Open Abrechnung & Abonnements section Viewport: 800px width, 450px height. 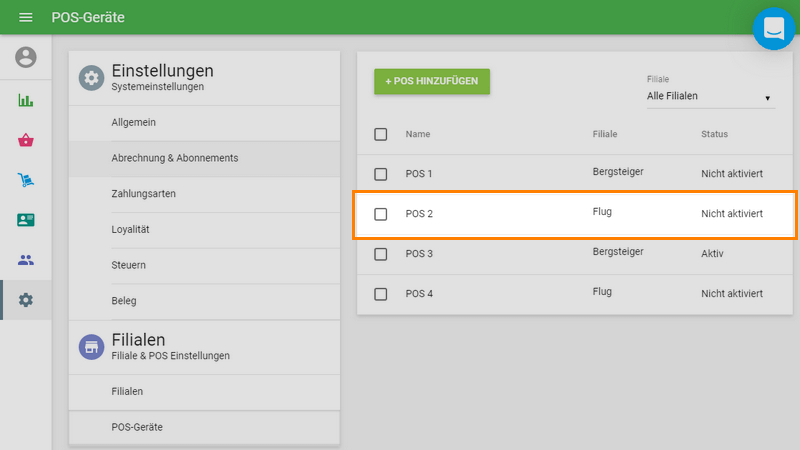point(204,158)
